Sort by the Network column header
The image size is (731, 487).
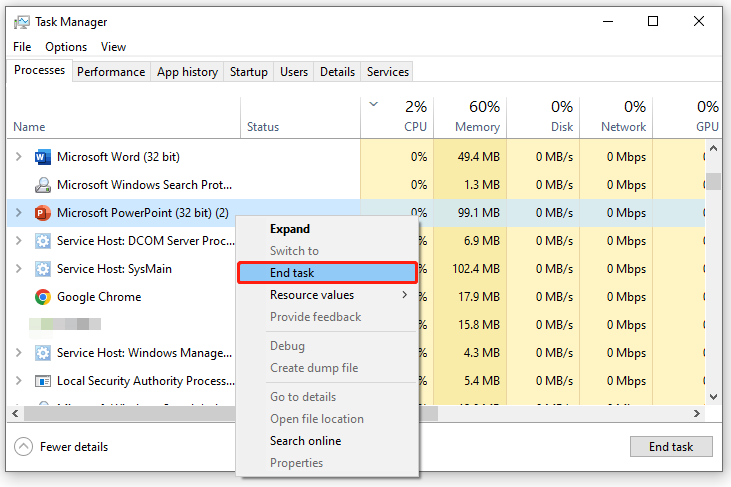[616, 117]
